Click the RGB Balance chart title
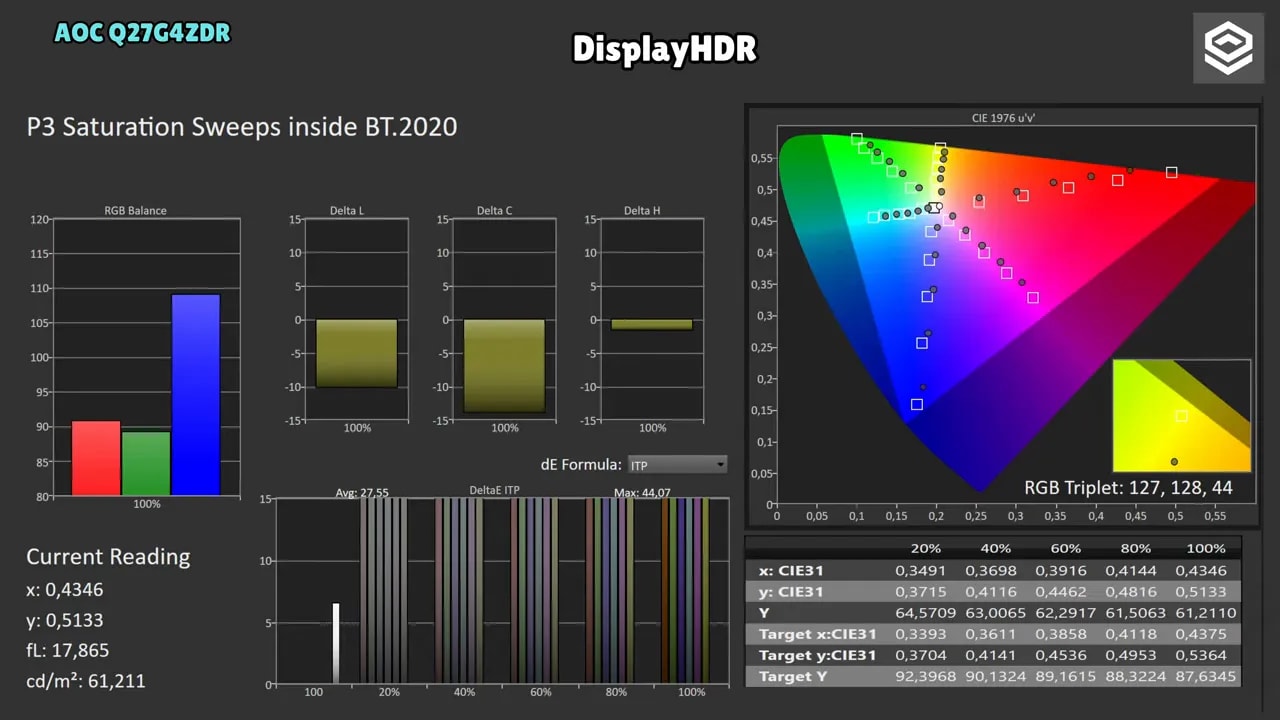1280x720 pixels. click(136, 211)
